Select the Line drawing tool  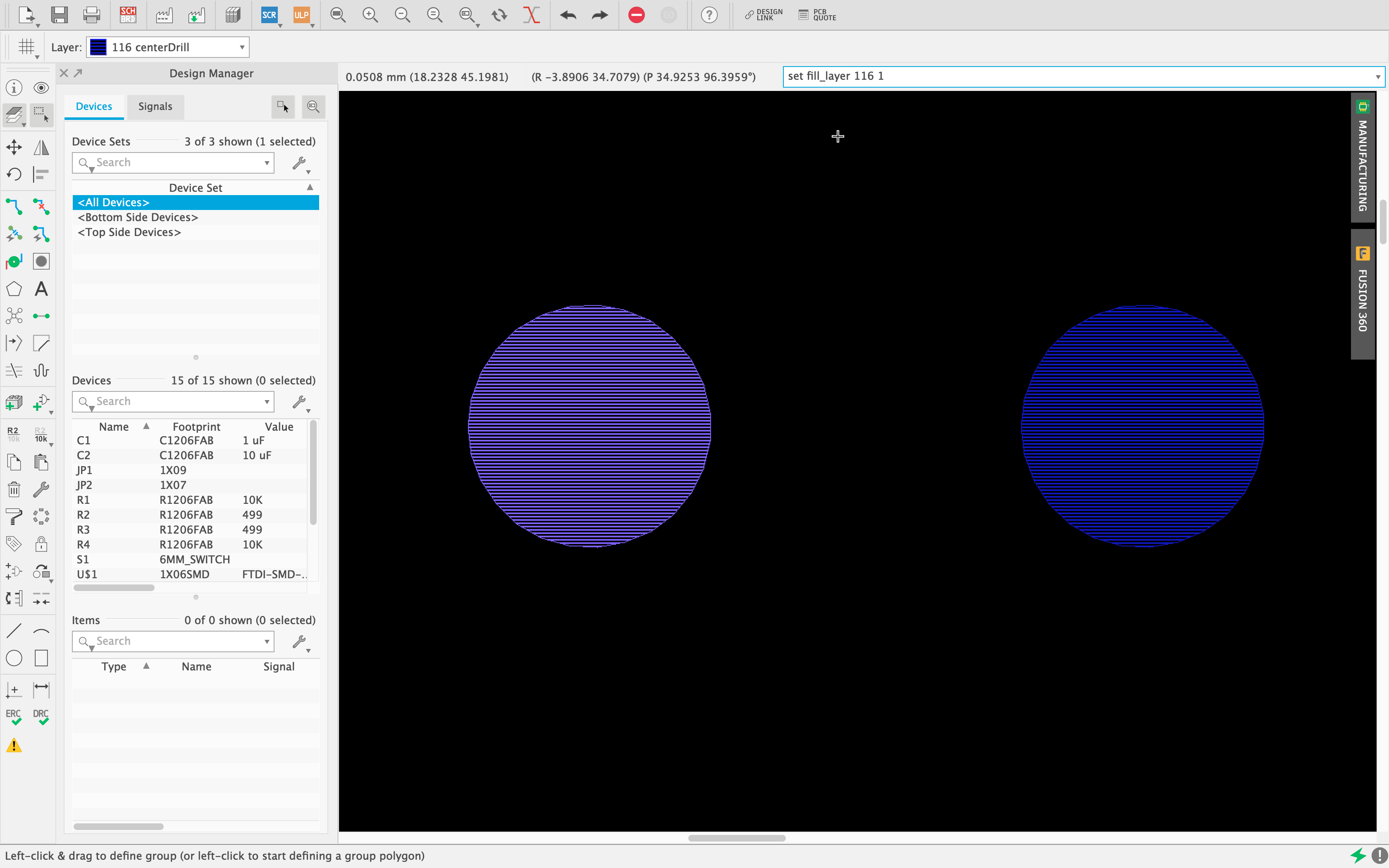click(14, 631)
